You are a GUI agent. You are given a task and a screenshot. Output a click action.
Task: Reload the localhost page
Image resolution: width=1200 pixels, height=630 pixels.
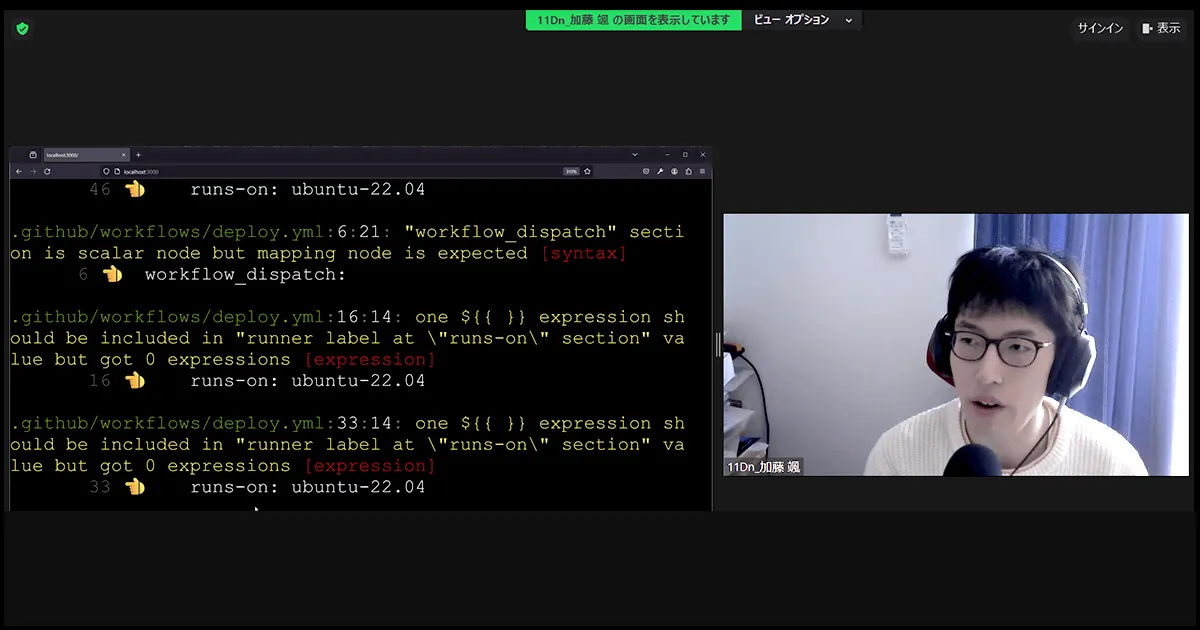(47, 171)
